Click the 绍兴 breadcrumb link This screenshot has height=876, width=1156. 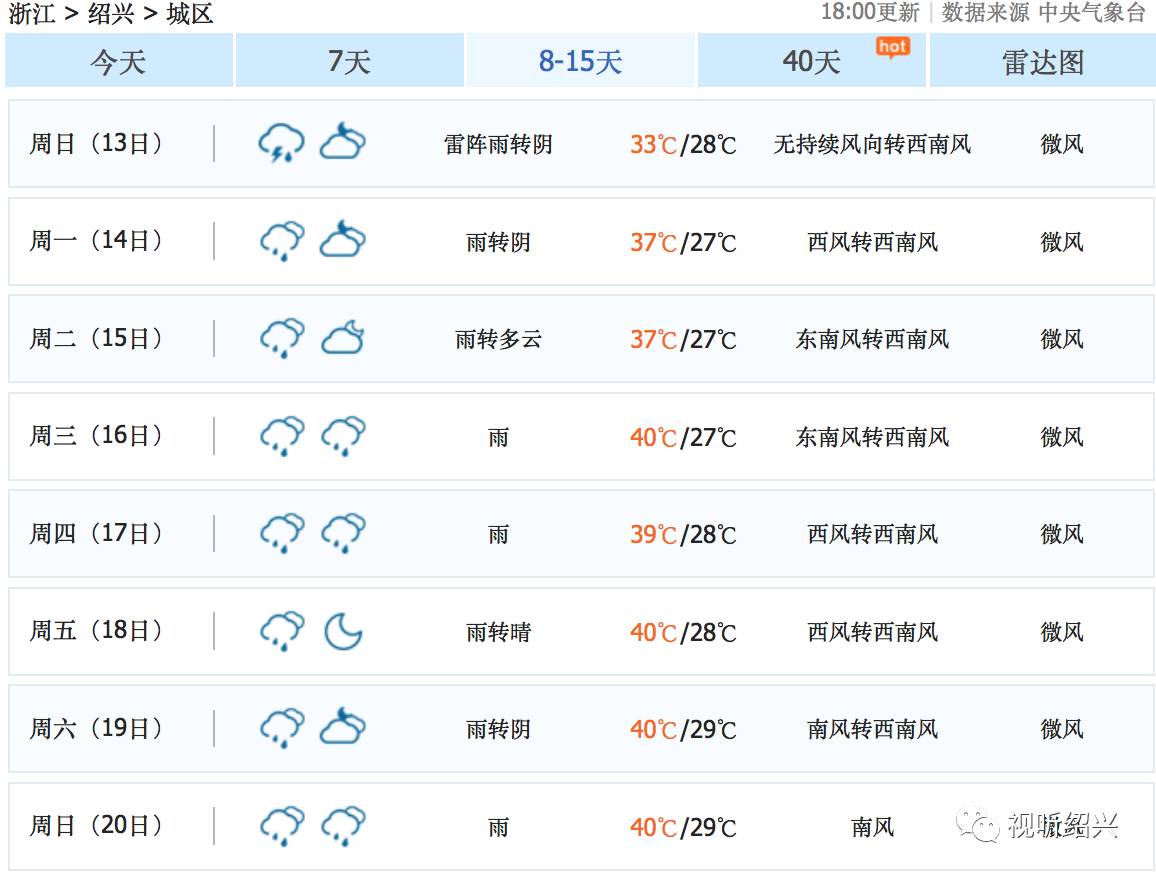111,13
